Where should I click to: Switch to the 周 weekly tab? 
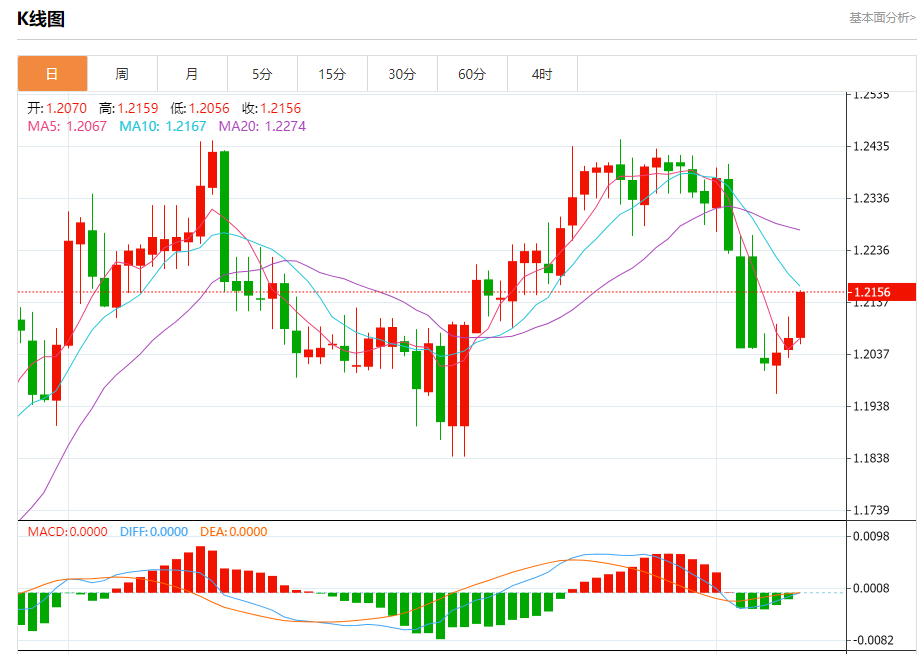(x=122, y=74)
